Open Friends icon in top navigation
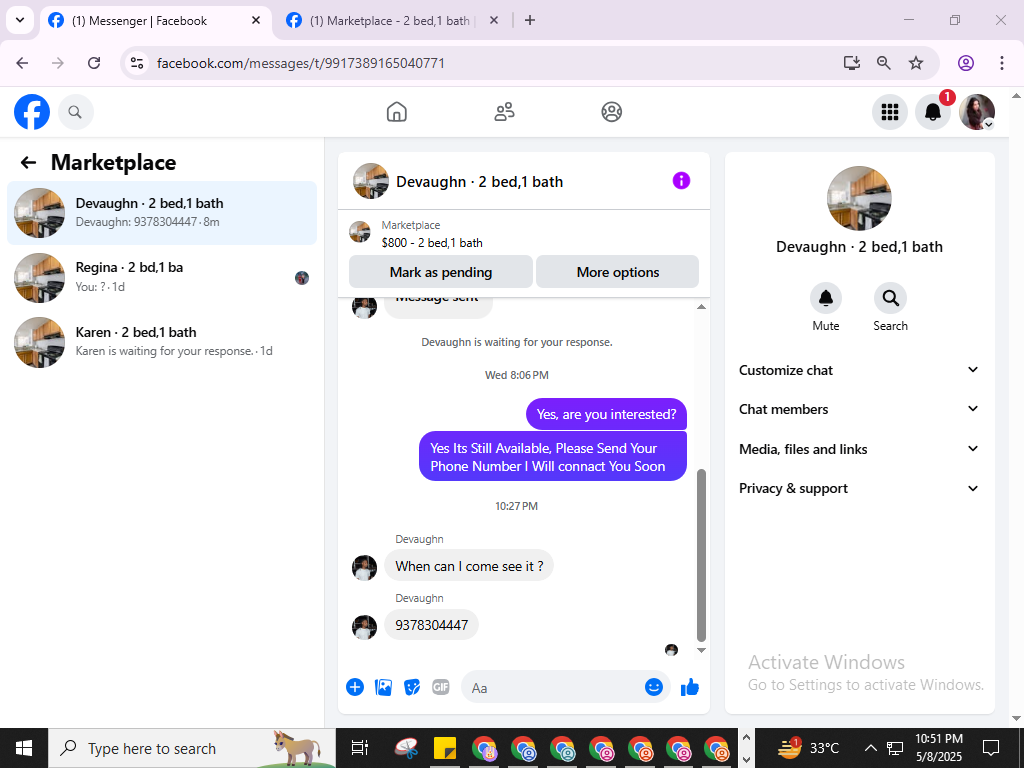 504,112
